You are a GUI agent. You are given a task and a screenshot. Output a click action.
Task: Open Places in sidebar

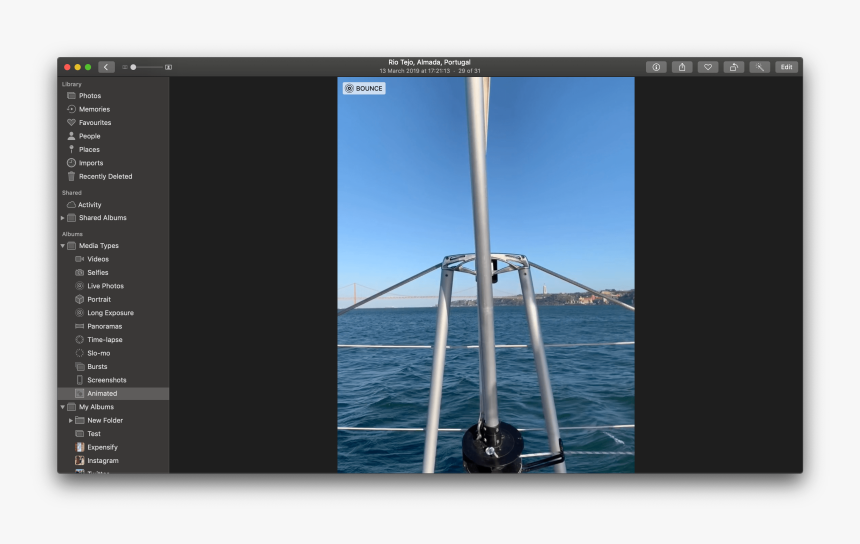113,149
